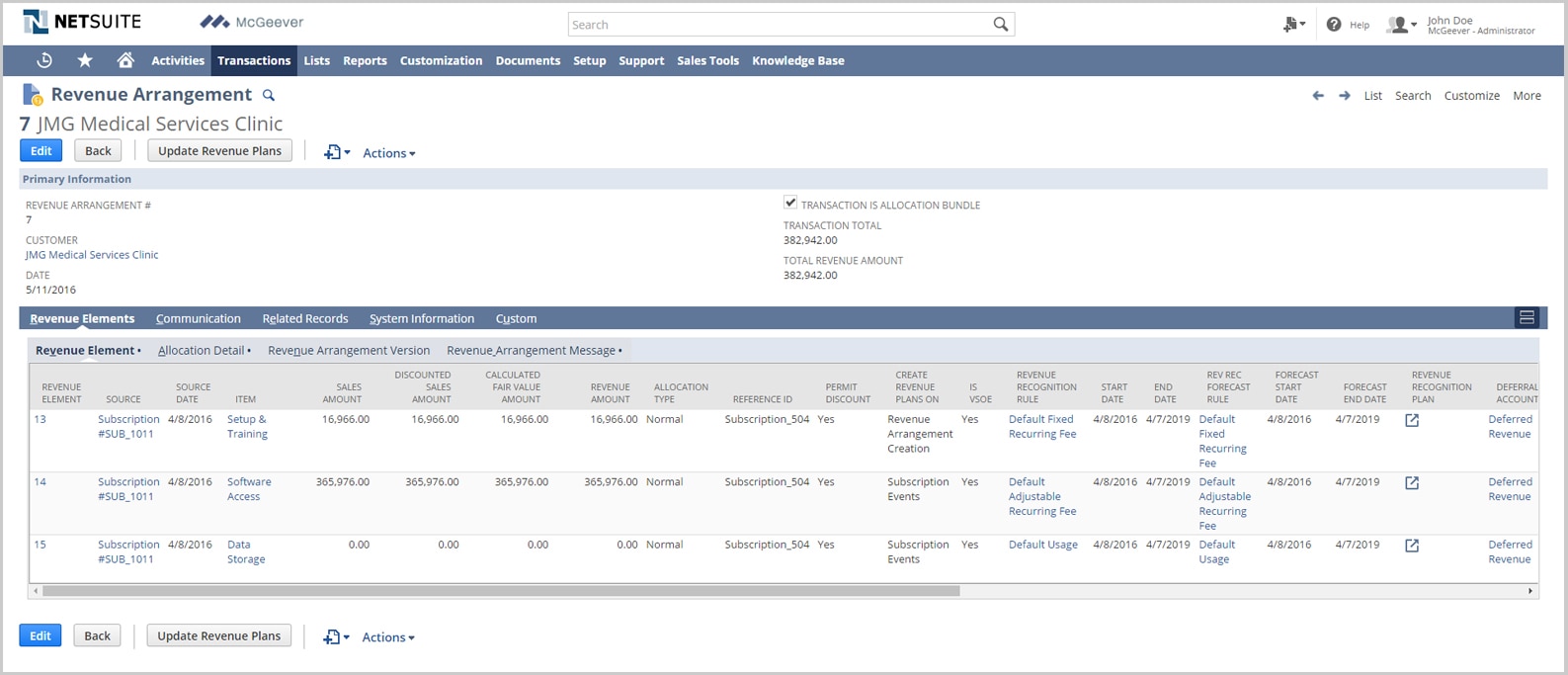Click the top Update Revenue Plans button
The height and width of the screenshot is (675, 1568).
(x=219, y=150)
